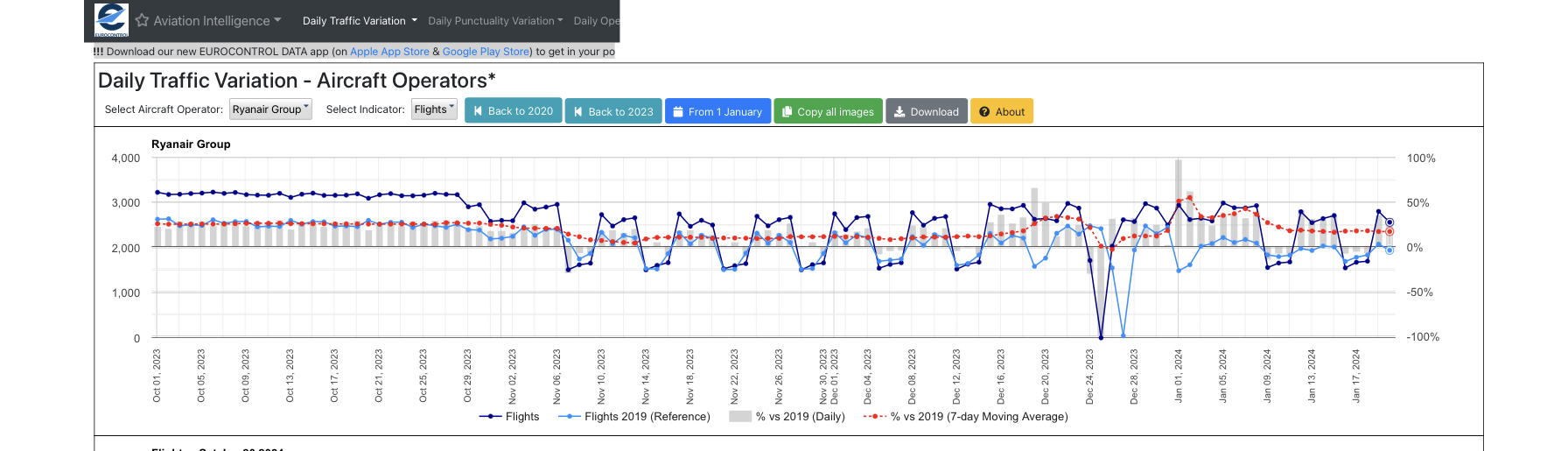Toggle the red 7-day Moving Average legend
This screenshot has height=451, width=1568.
966,417
